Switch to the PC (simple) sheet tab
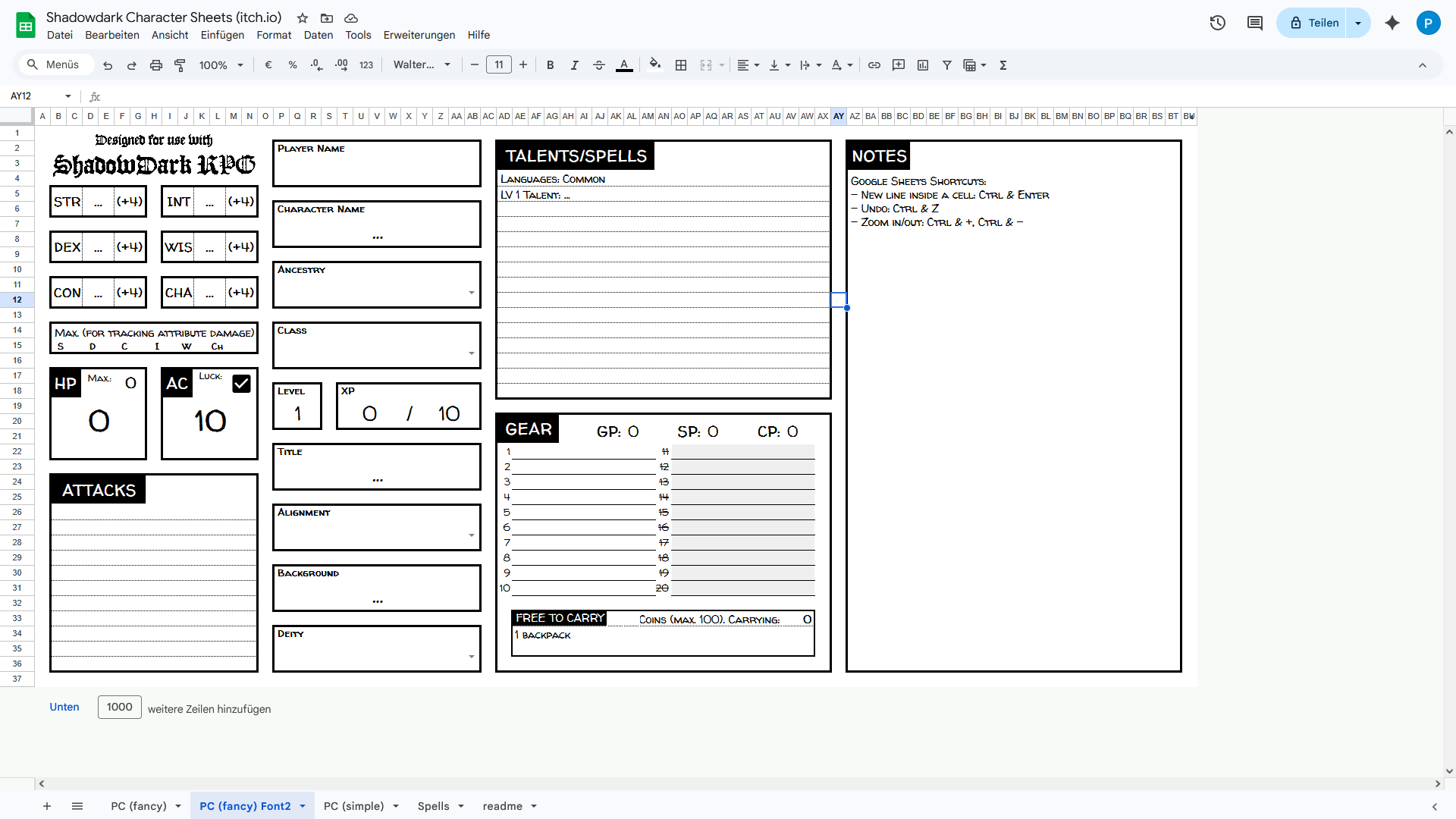 click(353, 806)
